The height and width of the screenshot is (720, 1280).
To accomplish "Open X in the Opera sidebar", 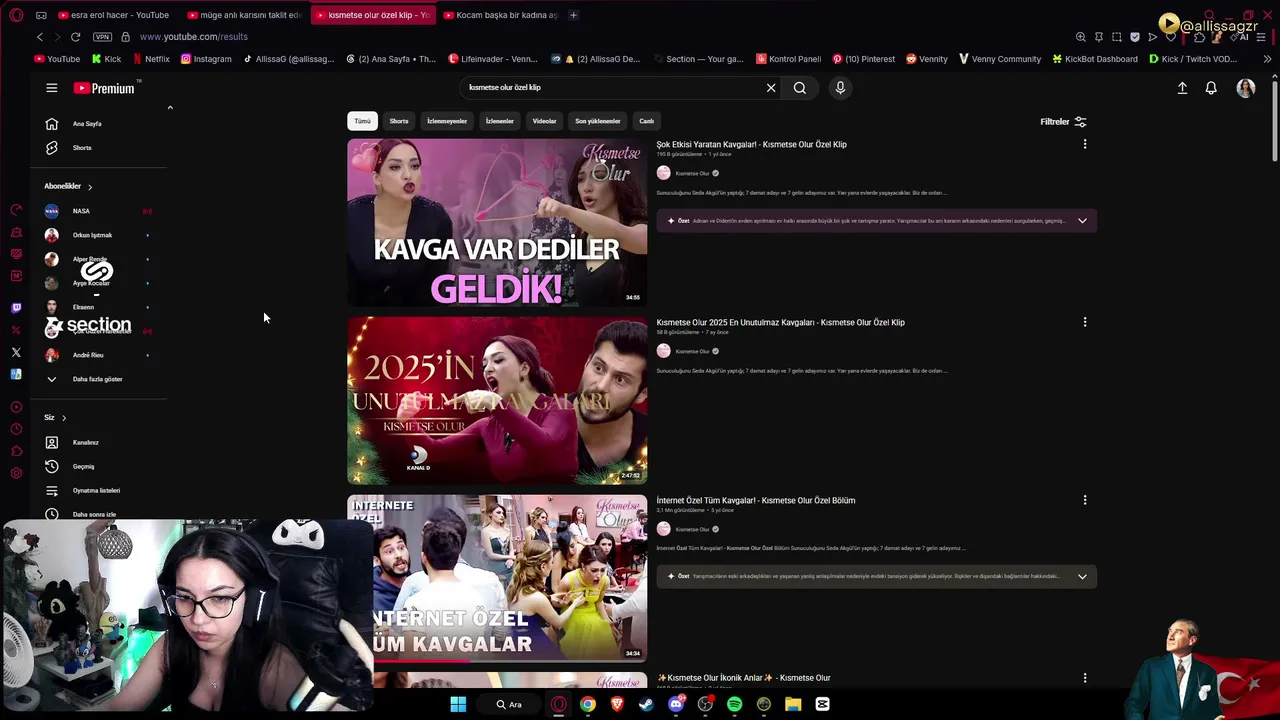I will tap(16, 352).
